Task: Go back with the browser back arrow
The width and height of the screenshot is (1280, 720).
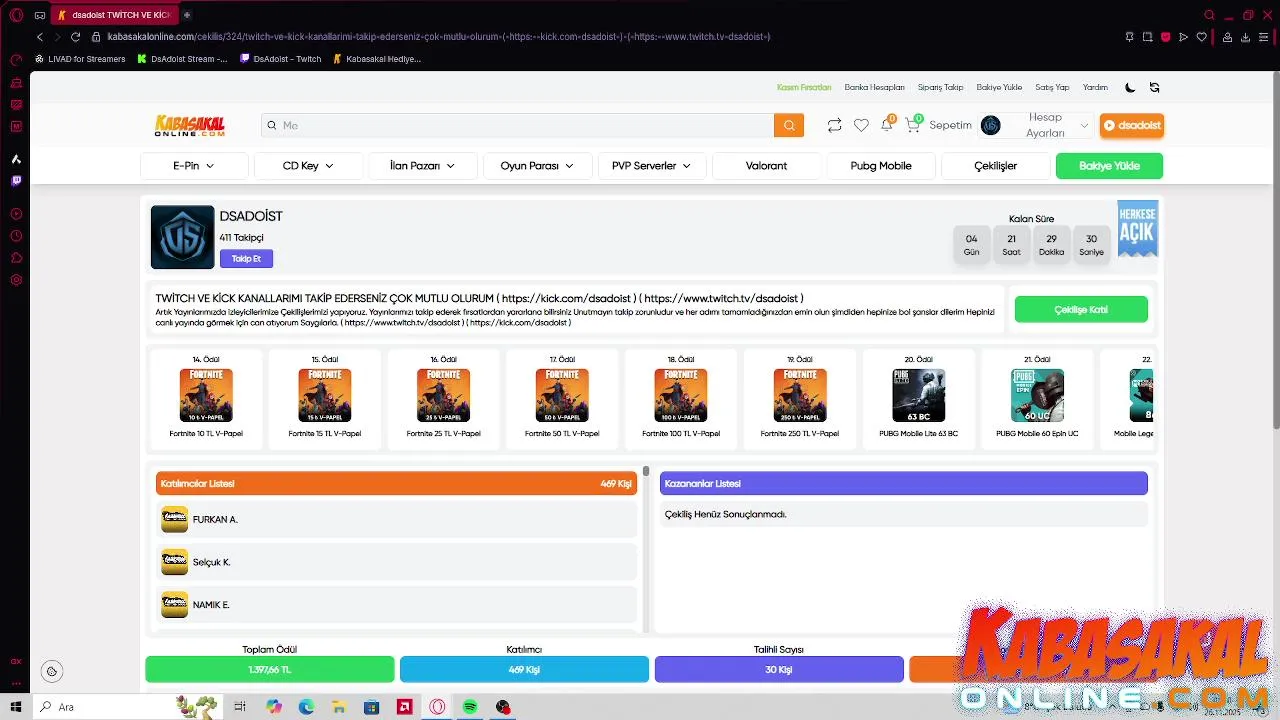Action: click(40, 37)
